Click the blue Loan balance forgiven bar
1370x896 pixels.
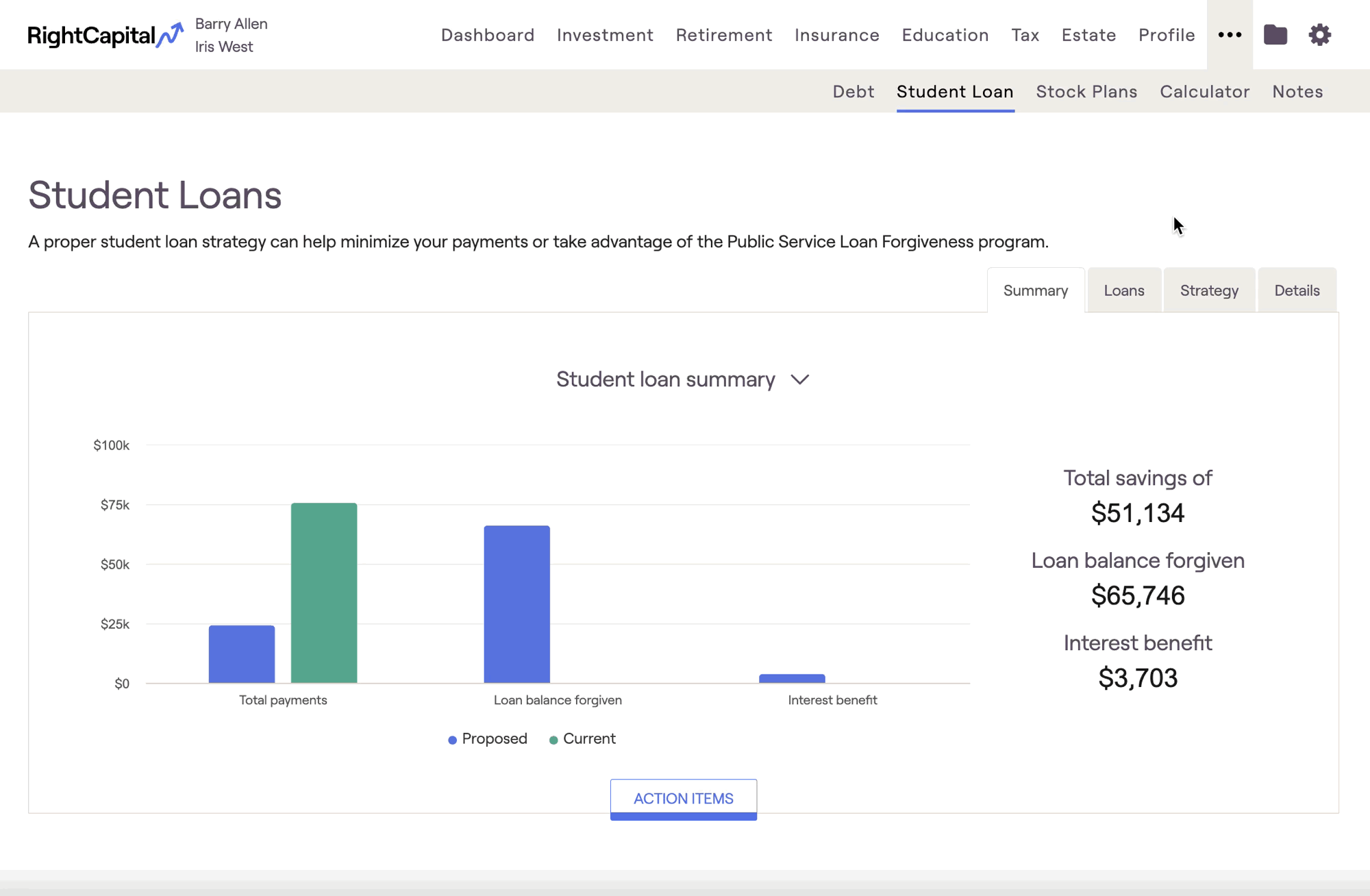tap(516, 603)
